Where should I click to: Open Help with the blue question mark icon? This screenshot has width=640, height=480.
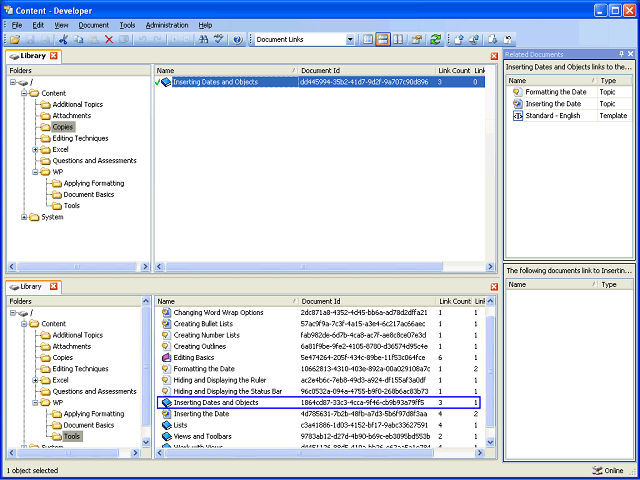click(x=238, y=40)
